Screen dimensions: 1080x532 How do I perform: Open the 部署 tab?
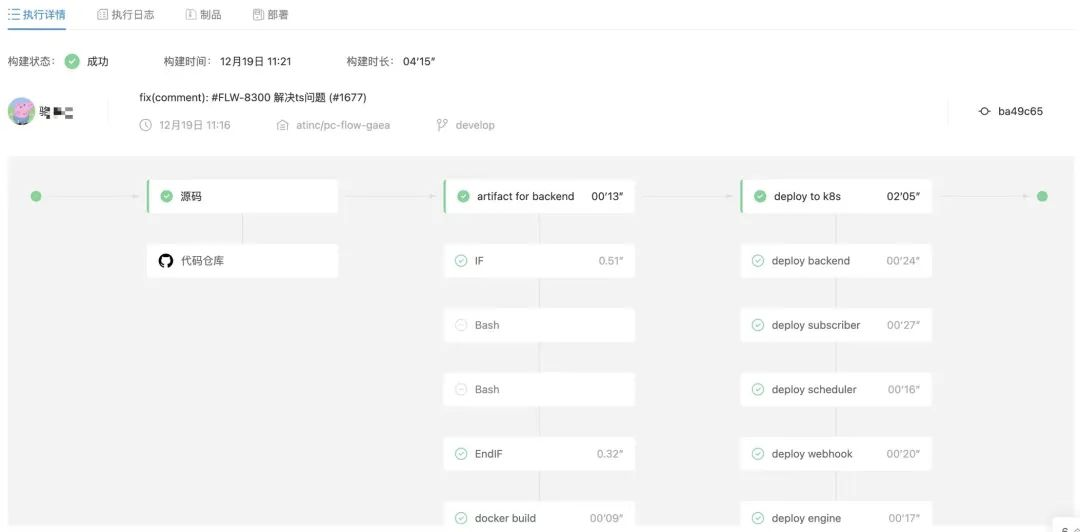270,15
